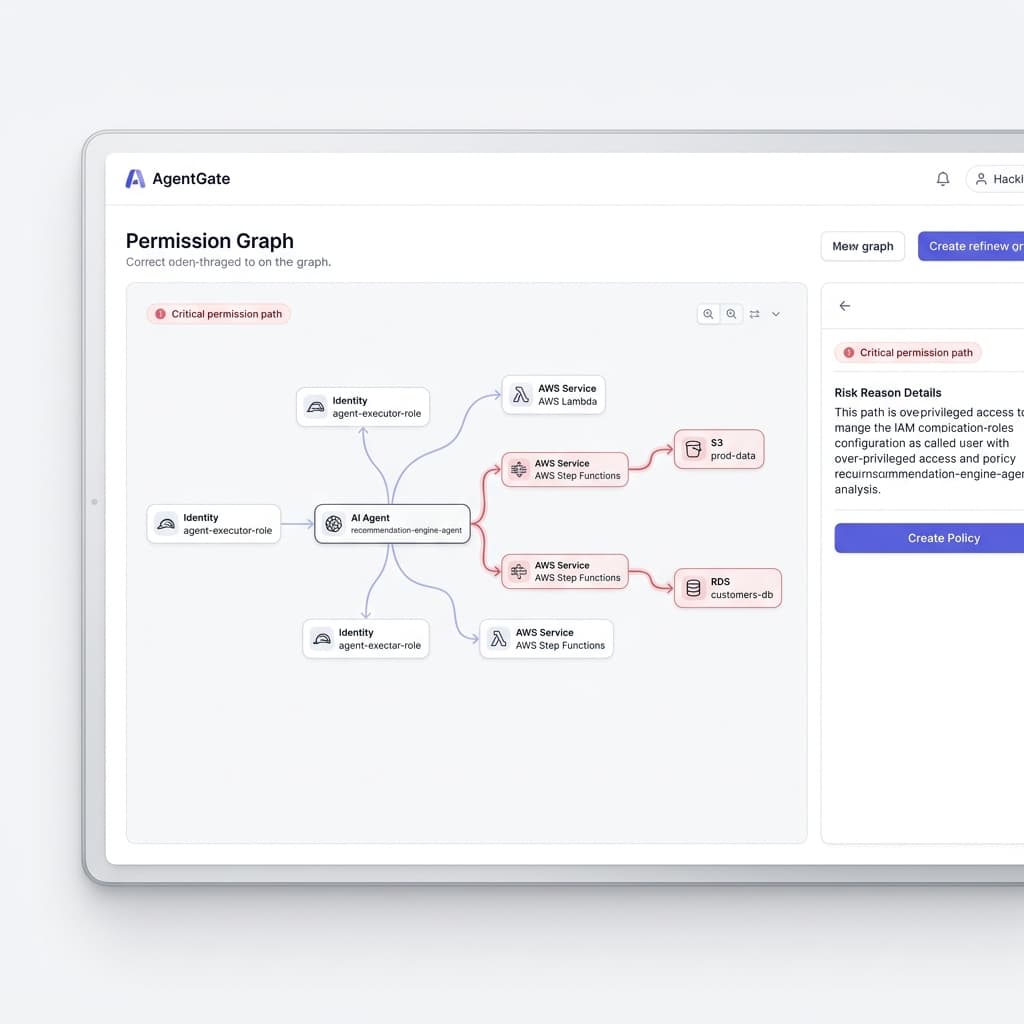1024x1024 pixels.
Task: Expand the chevron dropdown in graph toolbar
Action: click(776, 314)
